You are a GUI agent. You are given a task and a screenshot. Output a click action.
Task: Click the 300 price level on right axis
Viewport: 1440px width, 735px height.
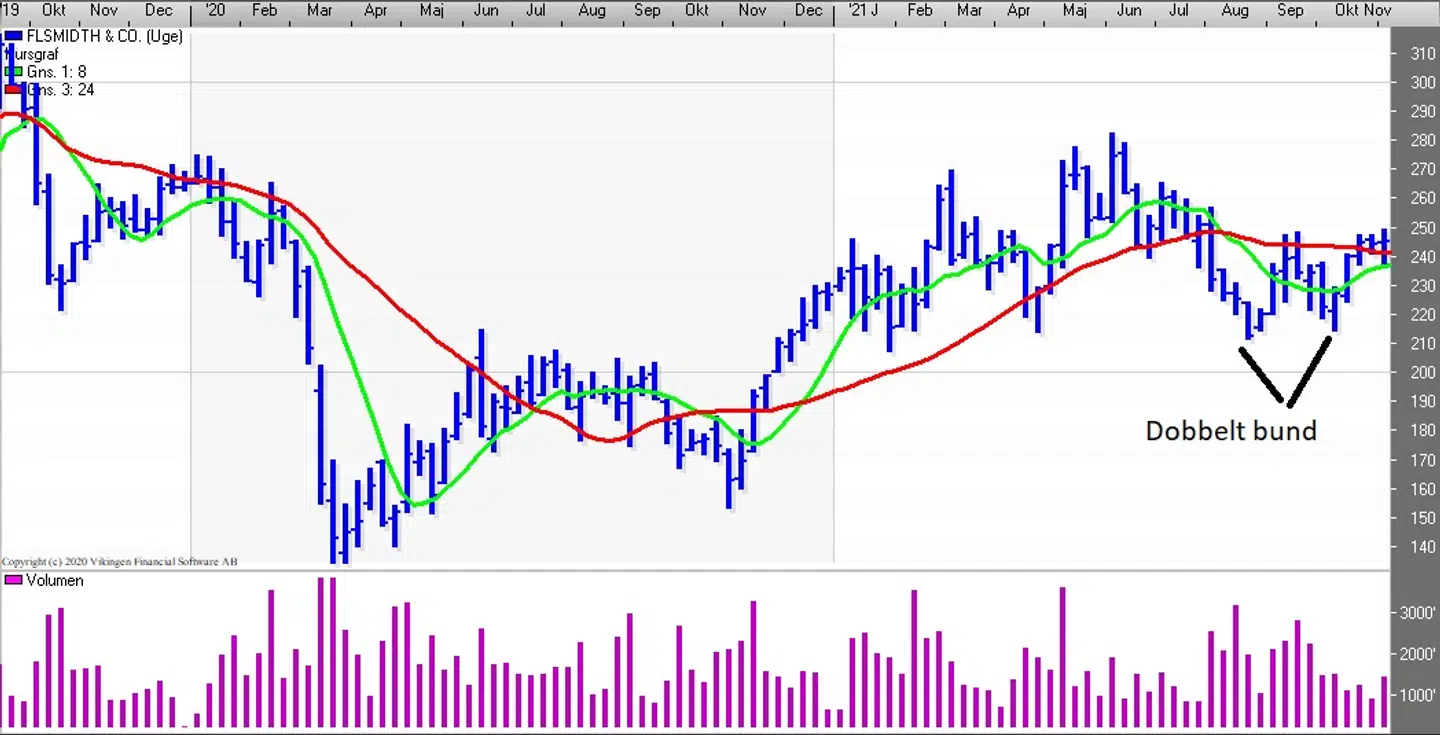1422,83
